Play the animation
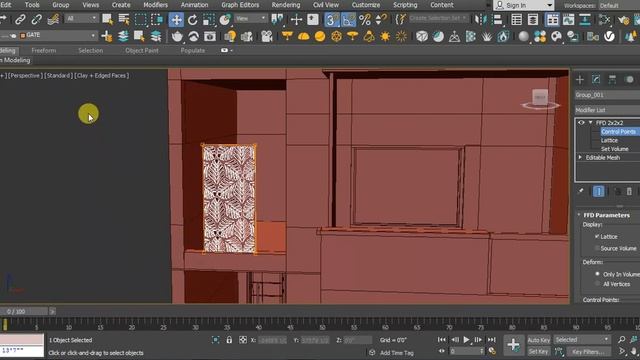Image resolution: width=640 pixels, height=360 pixels. pyautogui.click(x=466, y=340)
